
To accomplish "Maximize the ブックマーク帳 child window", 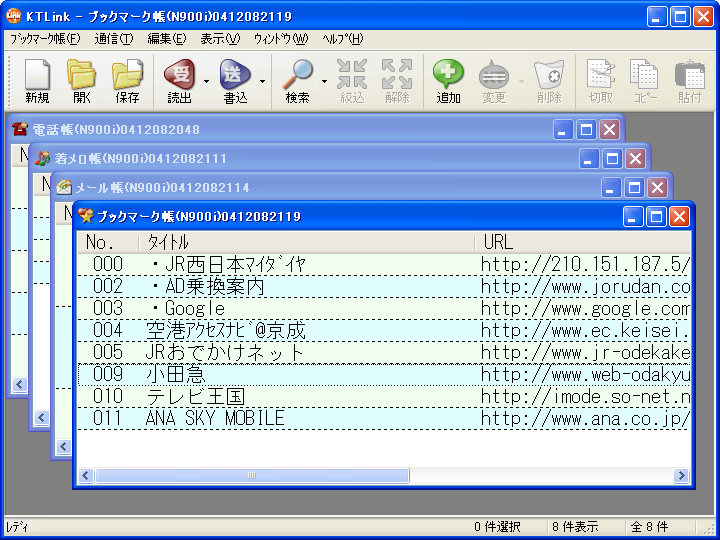I will pos(657,216).
